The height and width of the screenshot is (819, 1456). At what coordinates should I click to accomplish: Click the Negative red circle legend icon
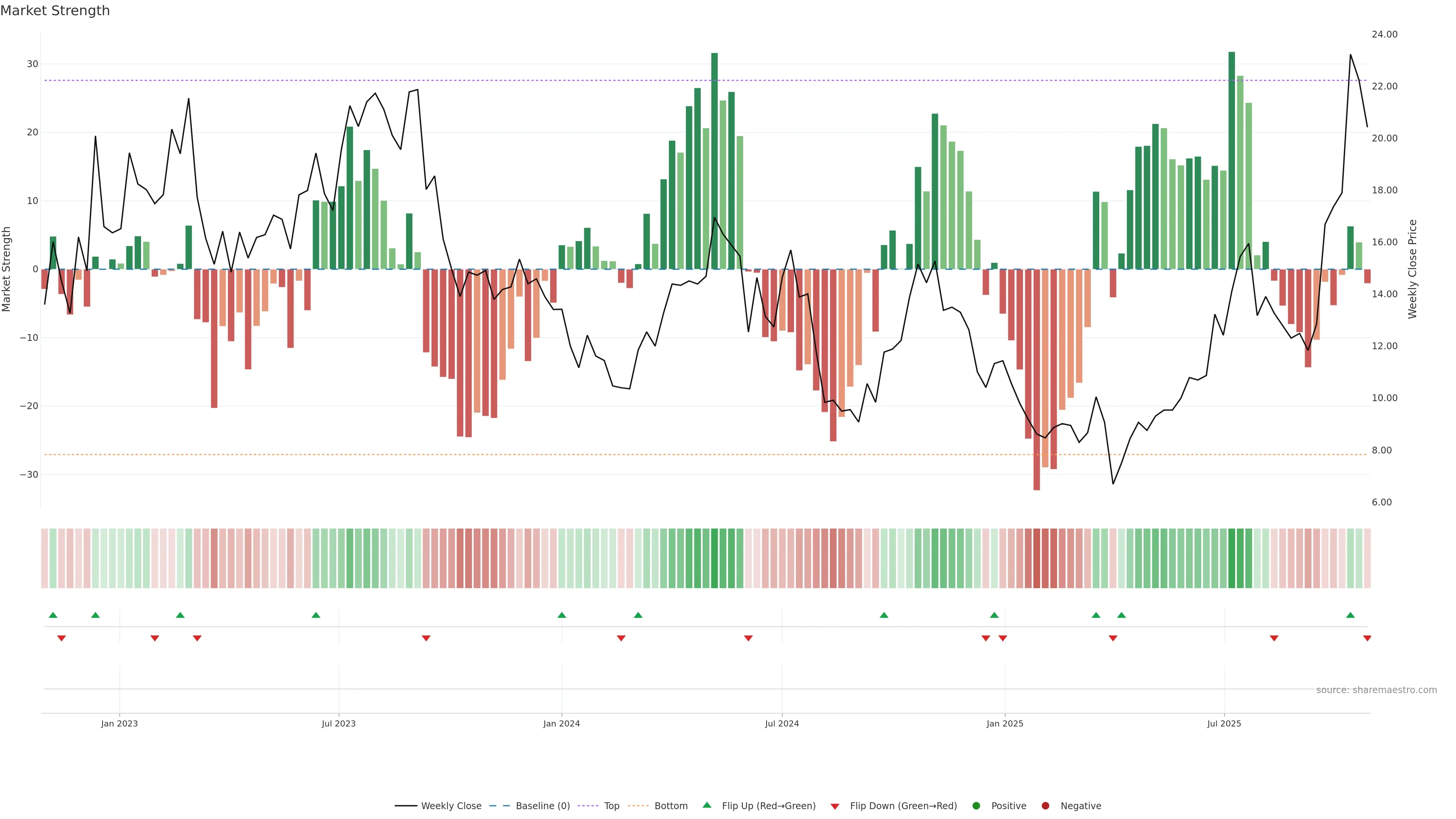point(1045,805)
